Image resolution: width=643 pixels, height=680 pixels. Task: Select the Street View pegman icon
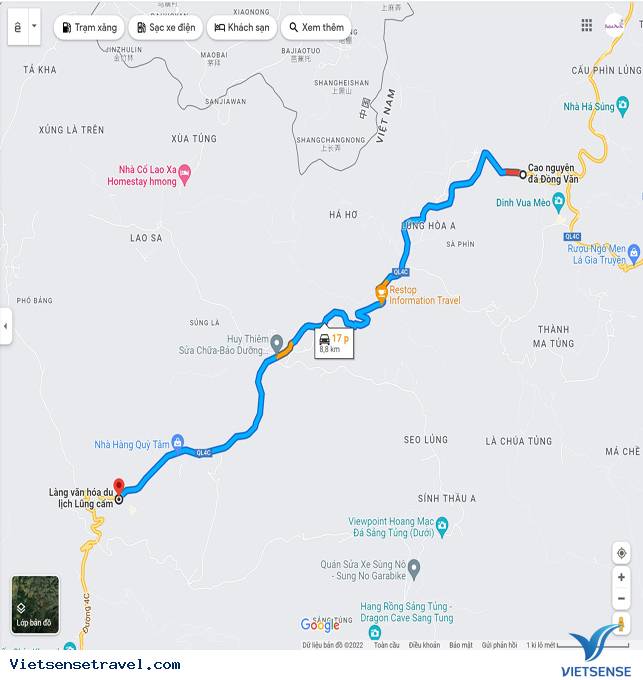[621, 624]
